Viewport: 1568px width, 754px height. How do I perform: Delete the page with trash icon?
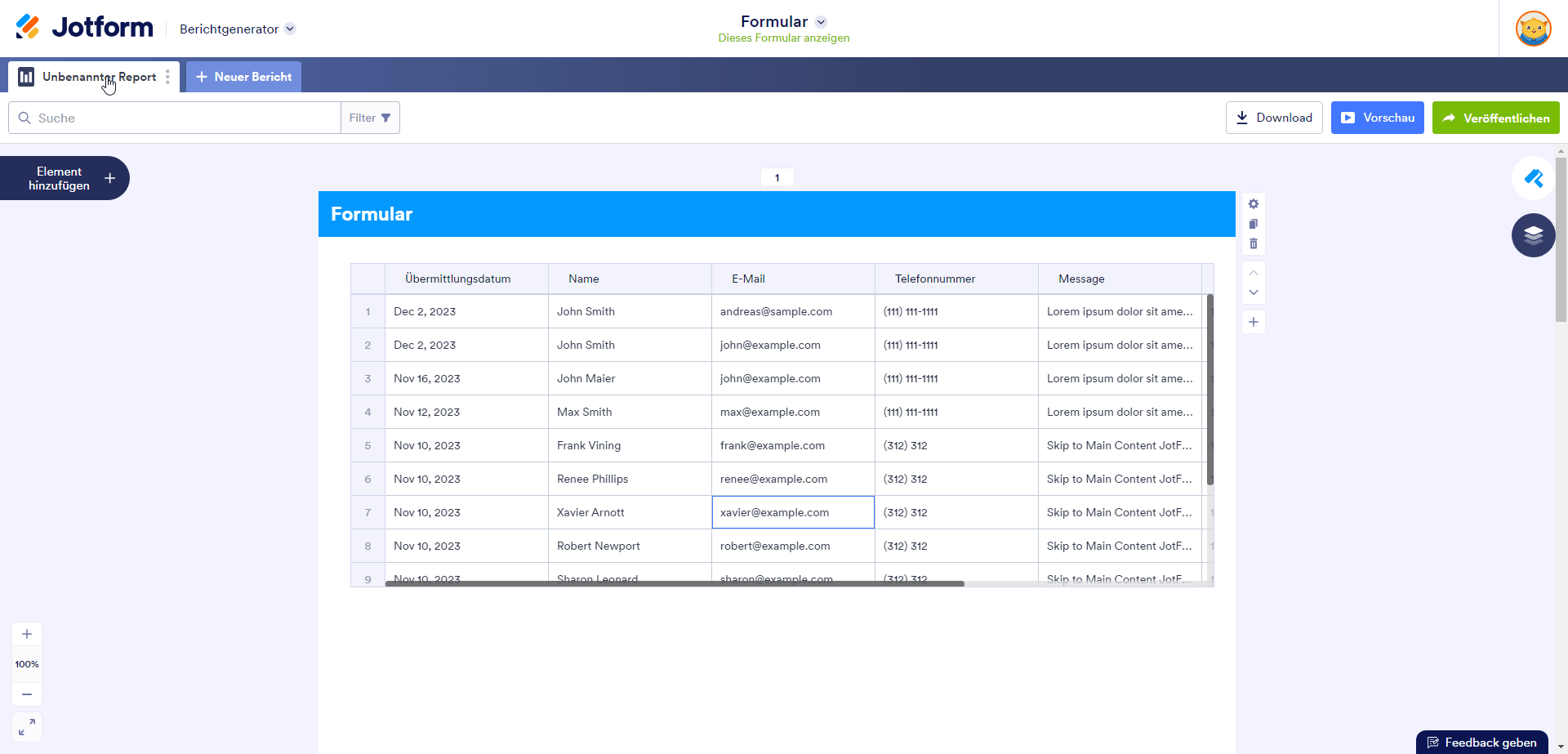tap(1254, 243)
